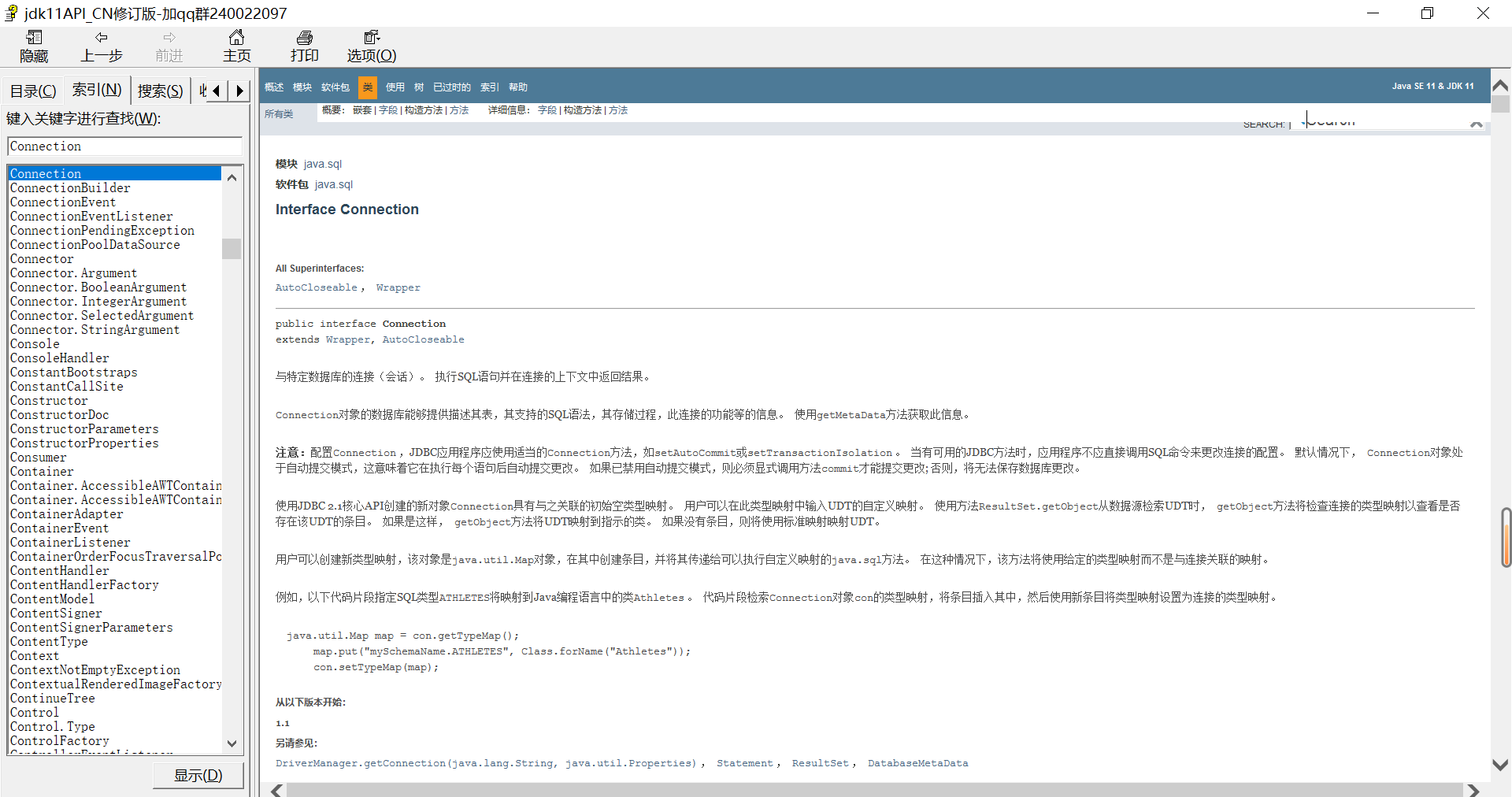Go back with the 上一步 toolbar icon
Viewport: 1512px width, 797px height.
pyautogui.click(x=102, y=46)
